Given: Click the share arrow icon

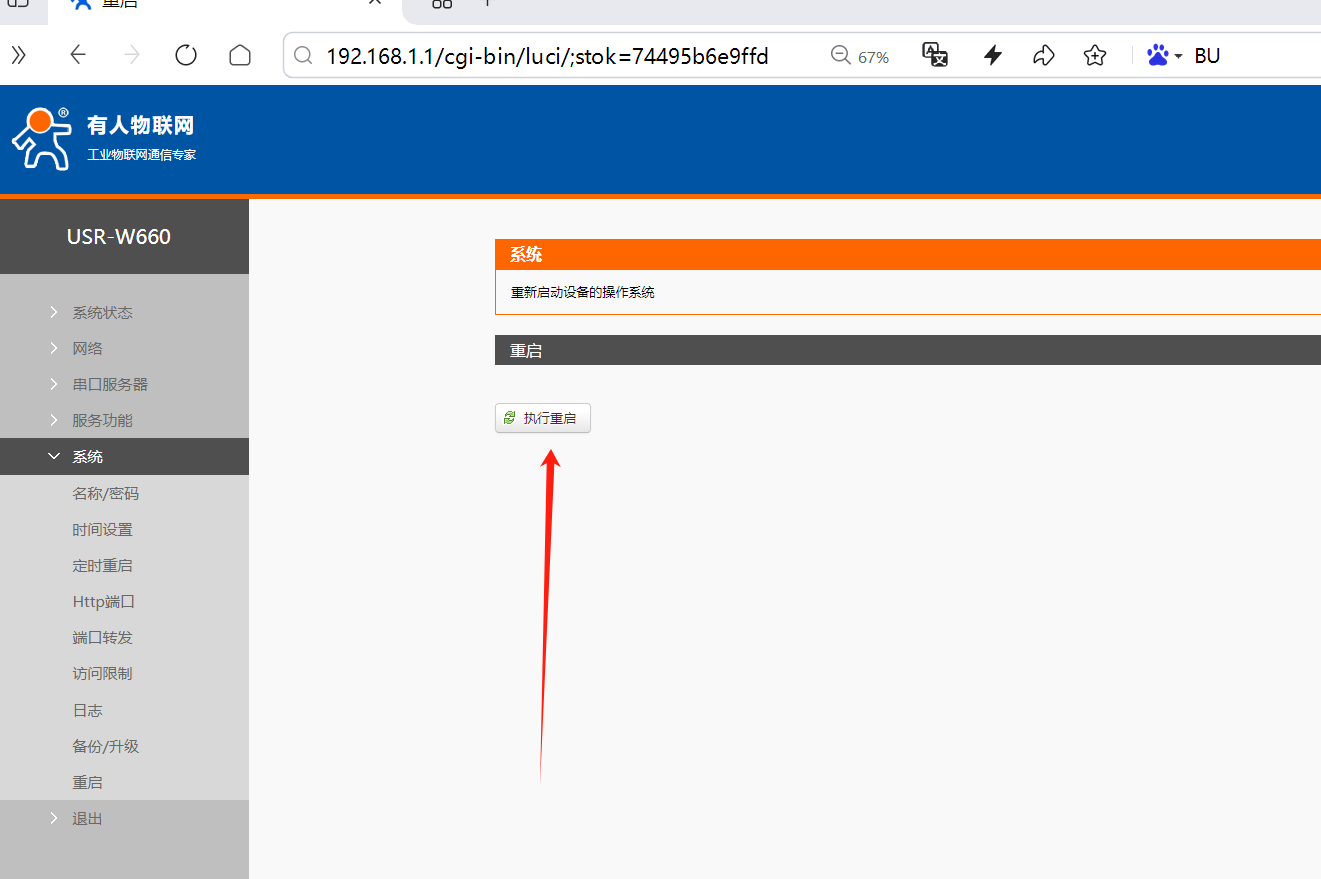Looking at the screenshot, I should 1044,56.
